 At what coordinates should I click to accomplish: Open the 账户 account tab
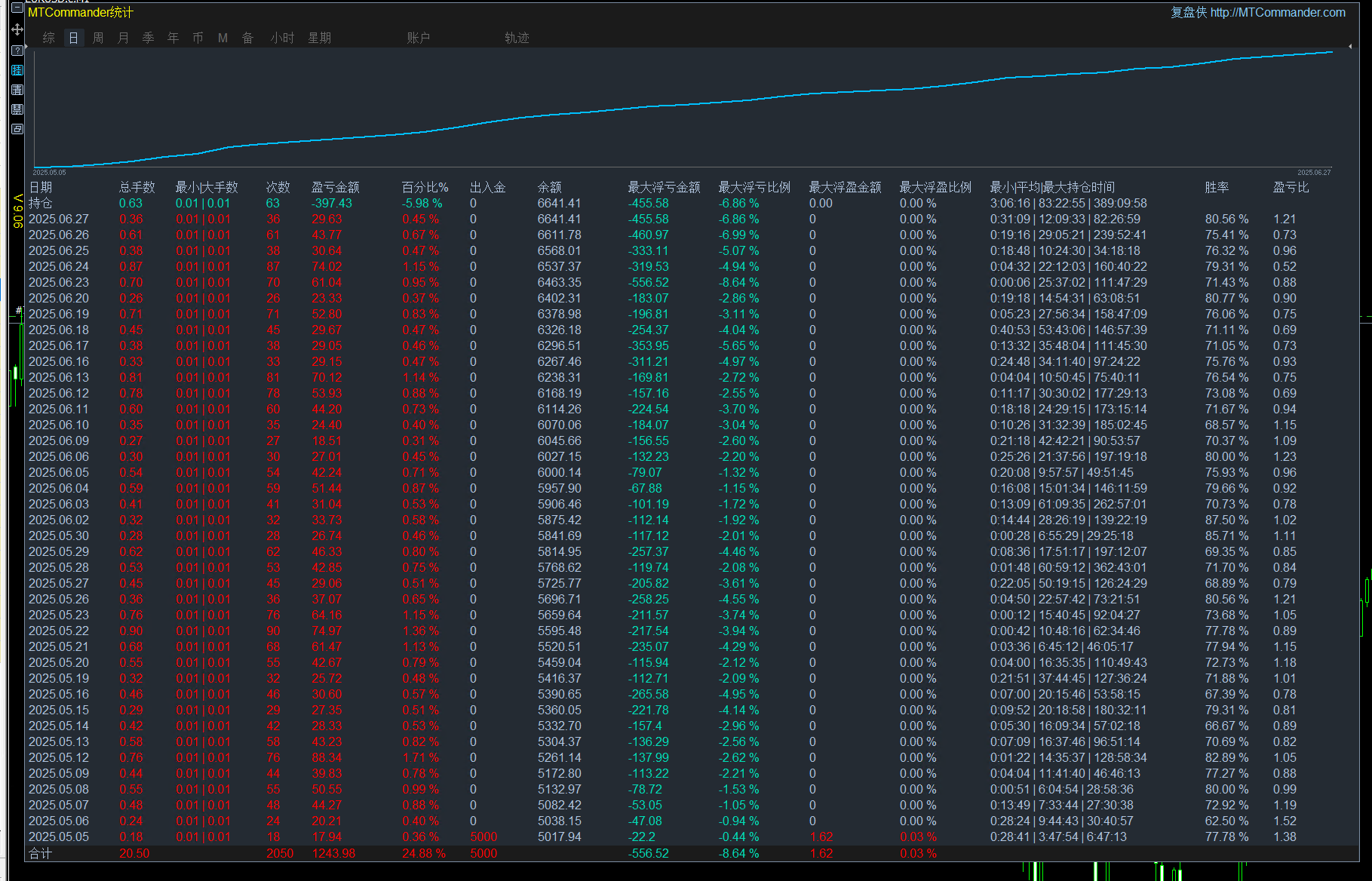point(418,38)
